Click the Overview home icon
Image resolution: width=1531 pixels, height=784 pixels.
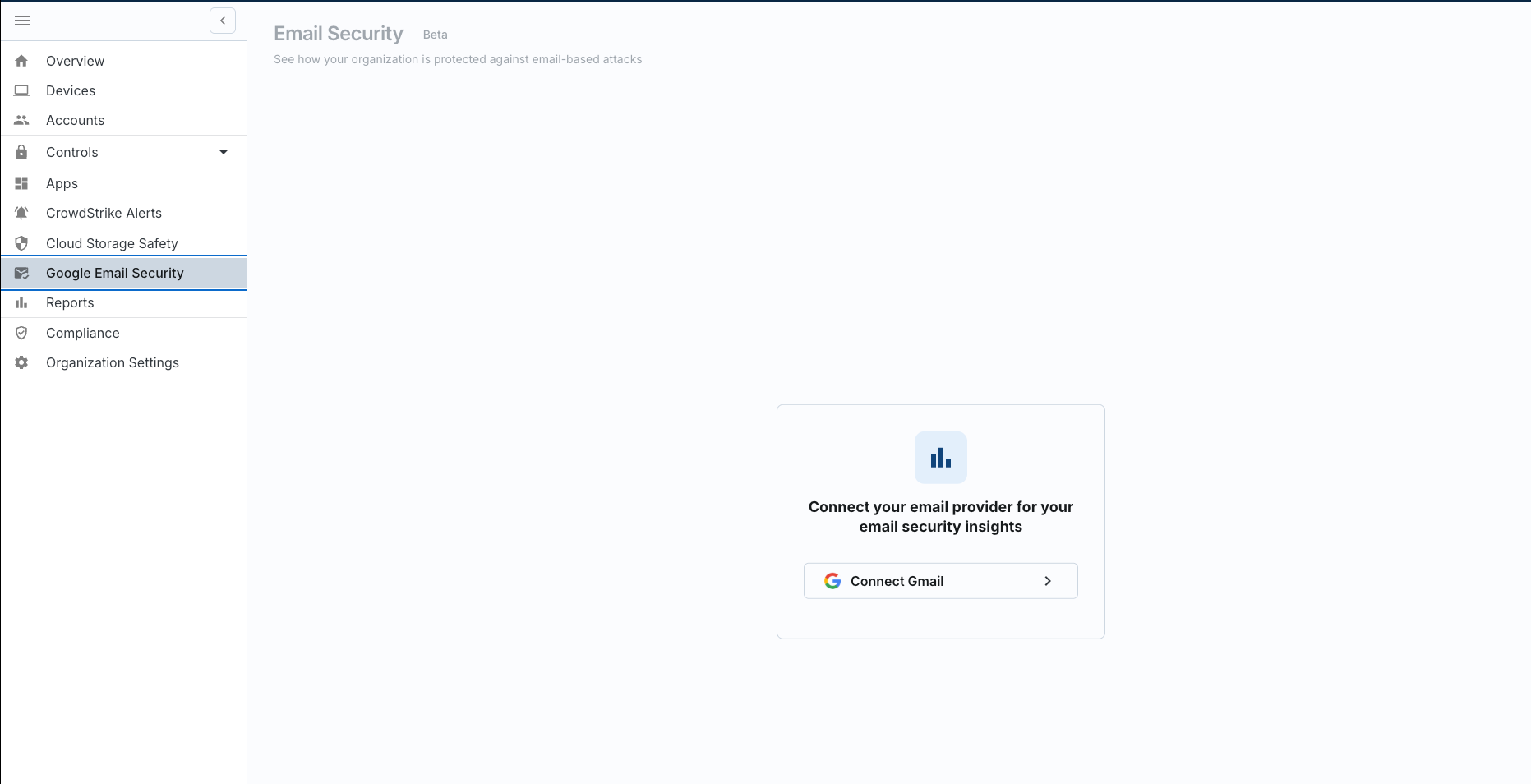(x=21, y=61)
